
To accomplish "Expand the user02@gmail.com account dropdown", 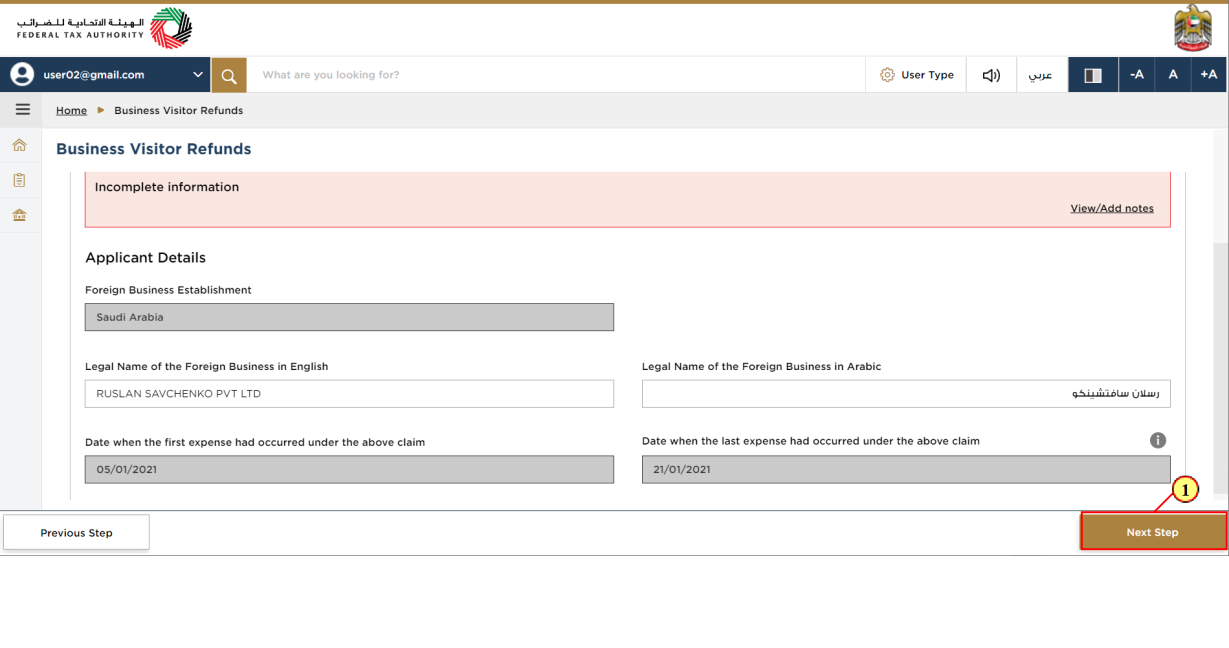I will [x=197, y=75].
